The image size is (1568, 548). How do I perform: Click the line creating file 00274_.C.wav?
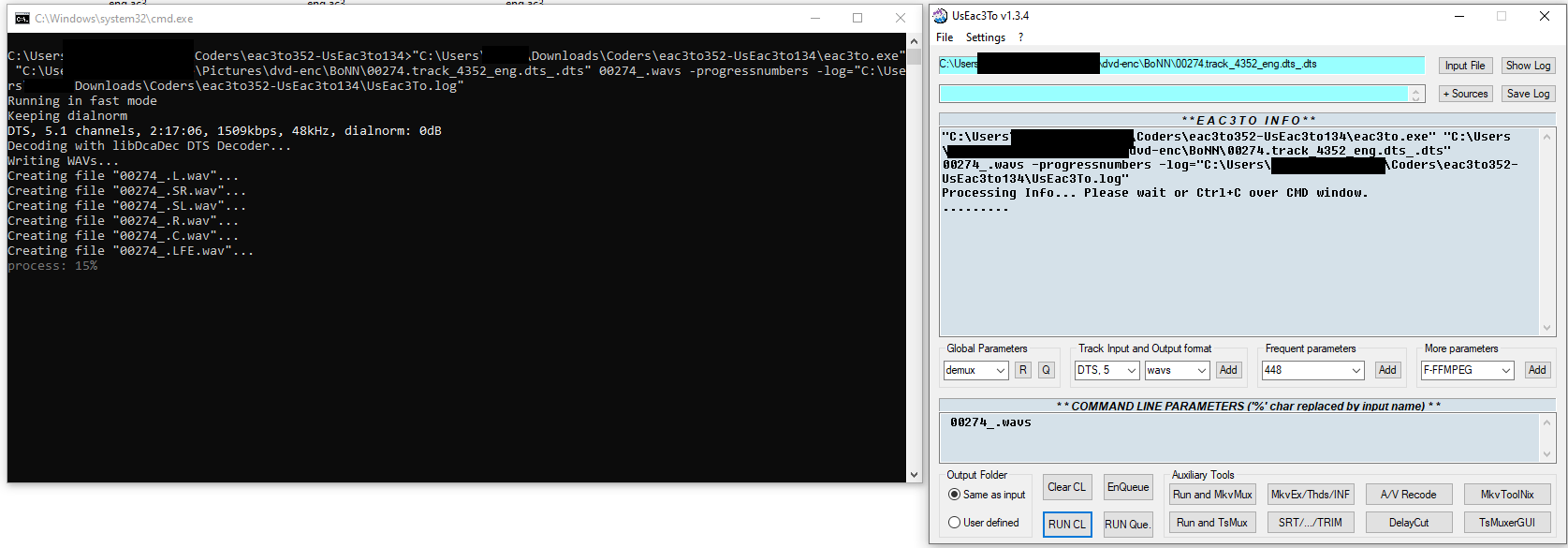point(124,236)
